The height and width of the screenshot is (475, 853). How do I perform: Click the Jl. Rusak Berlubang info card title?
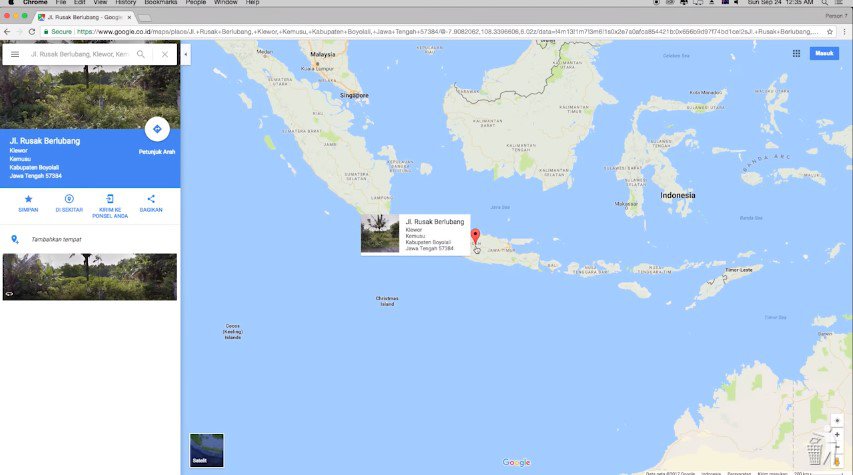pos(435,222)
